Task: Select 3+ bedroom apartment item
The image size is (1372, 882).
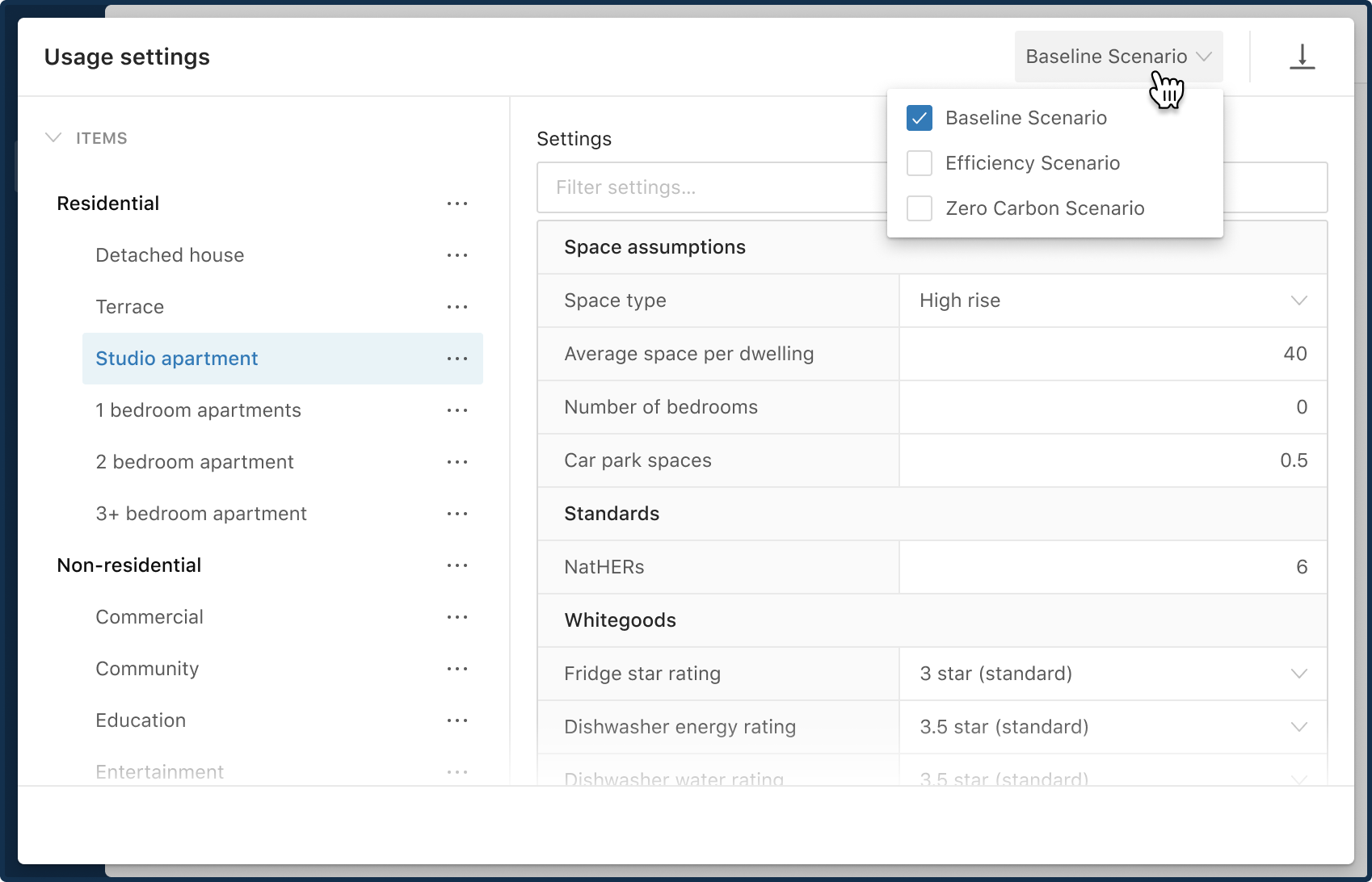Action: pyautogui.click(x=201, y=514)
